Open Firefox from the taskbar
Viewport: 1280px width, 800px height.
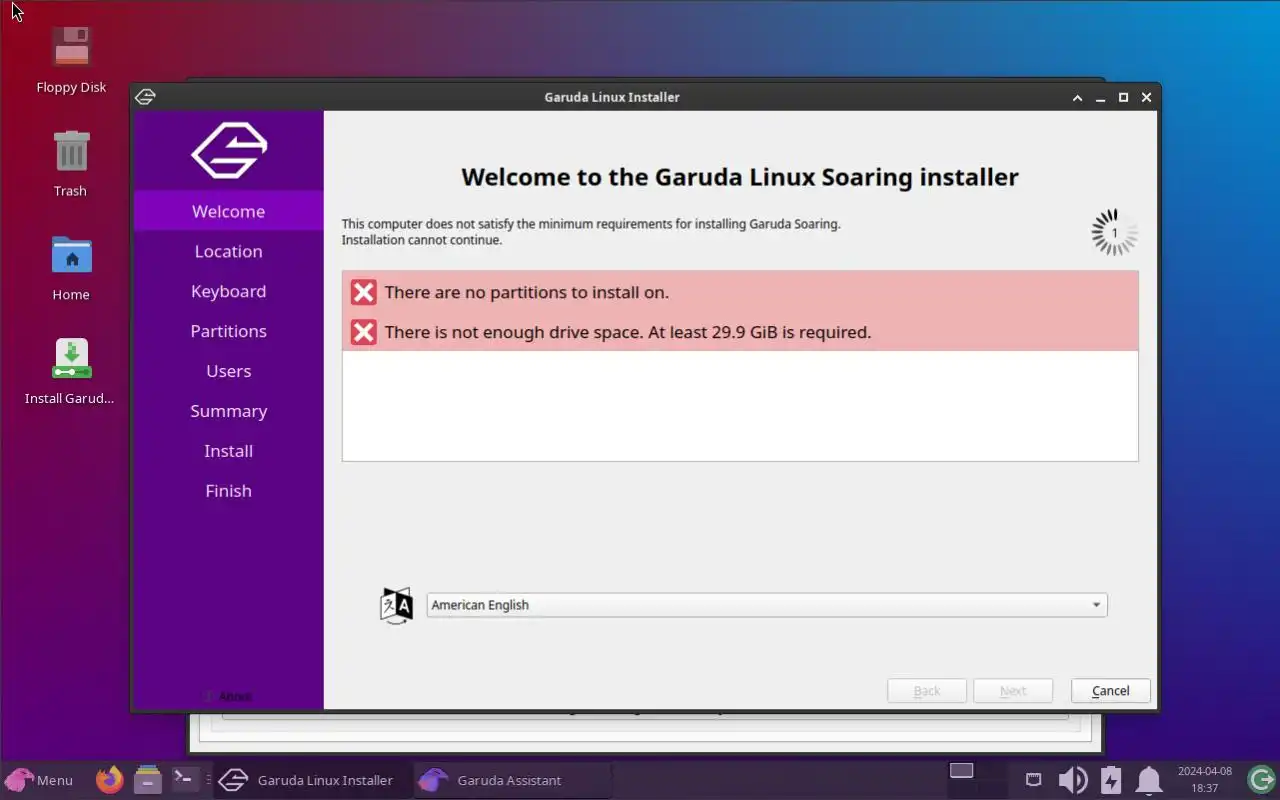click(110, 779)
